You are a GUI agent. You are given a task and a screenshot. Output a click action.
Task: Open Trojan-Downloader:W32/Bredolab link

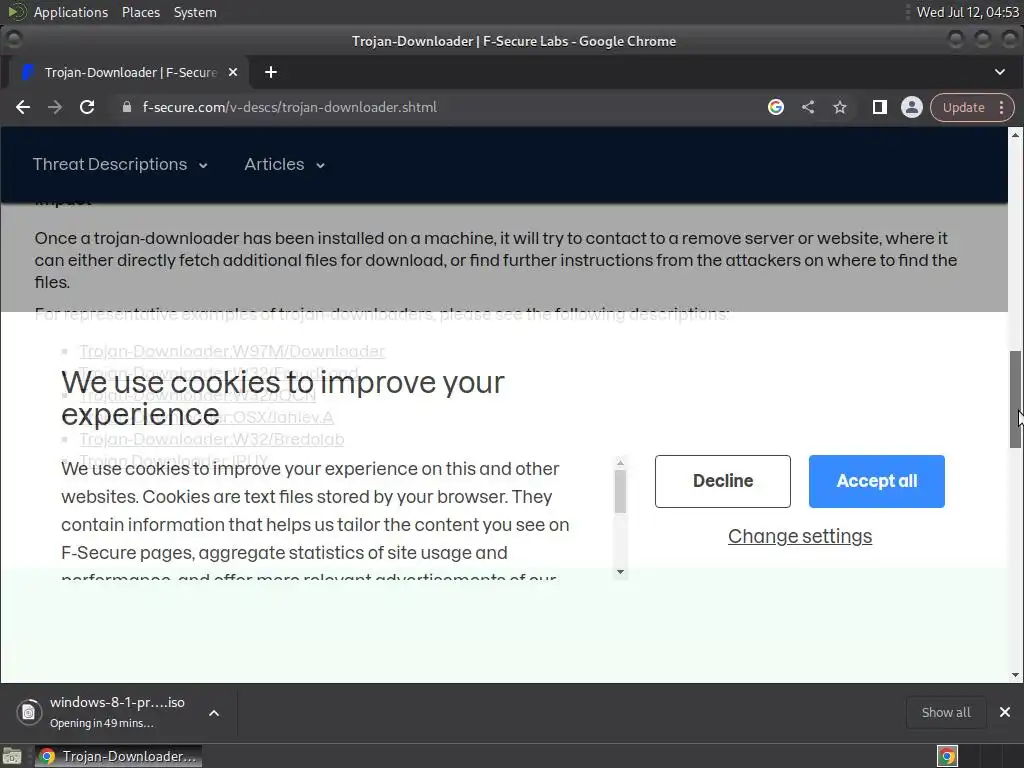pyautogui.click(x=212, y=440)
